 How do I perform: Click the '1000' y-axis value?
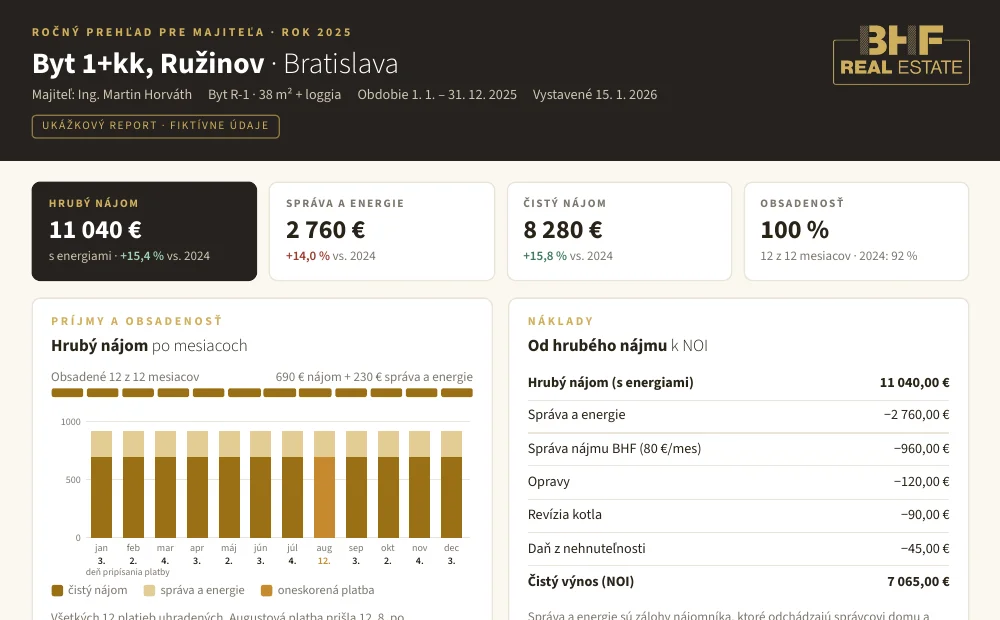[71, 422]
